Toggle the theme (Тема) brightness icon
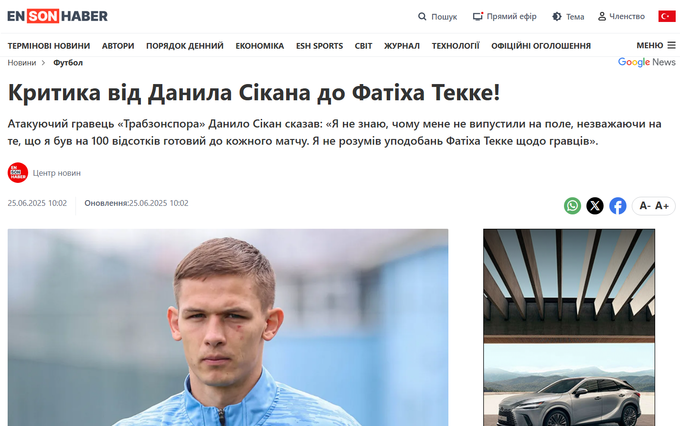The image size is (680, 426). point(557,16)
